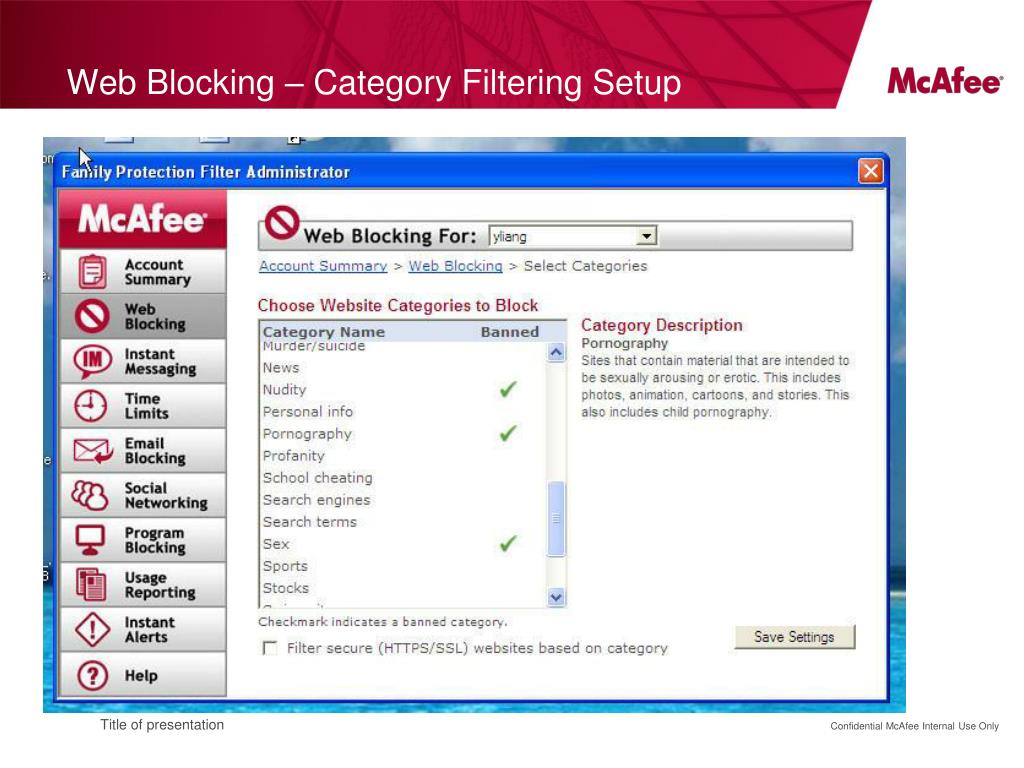The image size is (1024, 768).
Task: Click the yliang user combo box field
Action: (573, 236)
